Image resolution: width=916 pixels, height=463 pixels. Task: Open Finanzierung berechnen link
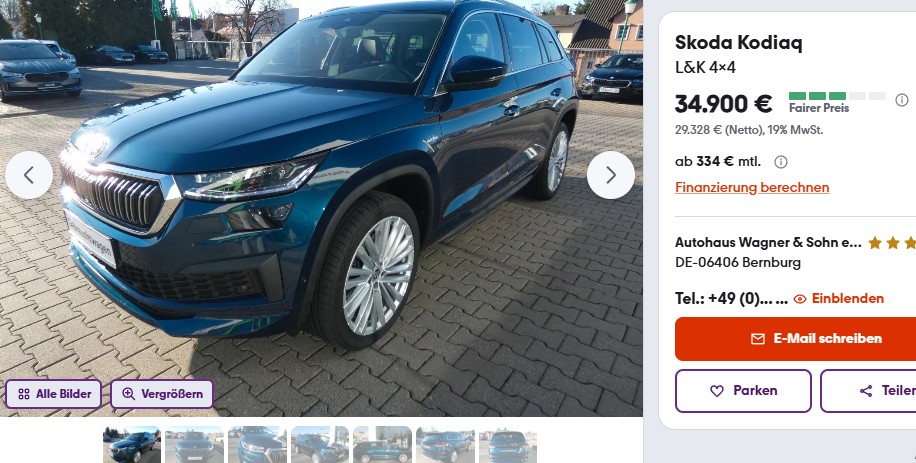point(752,187)
